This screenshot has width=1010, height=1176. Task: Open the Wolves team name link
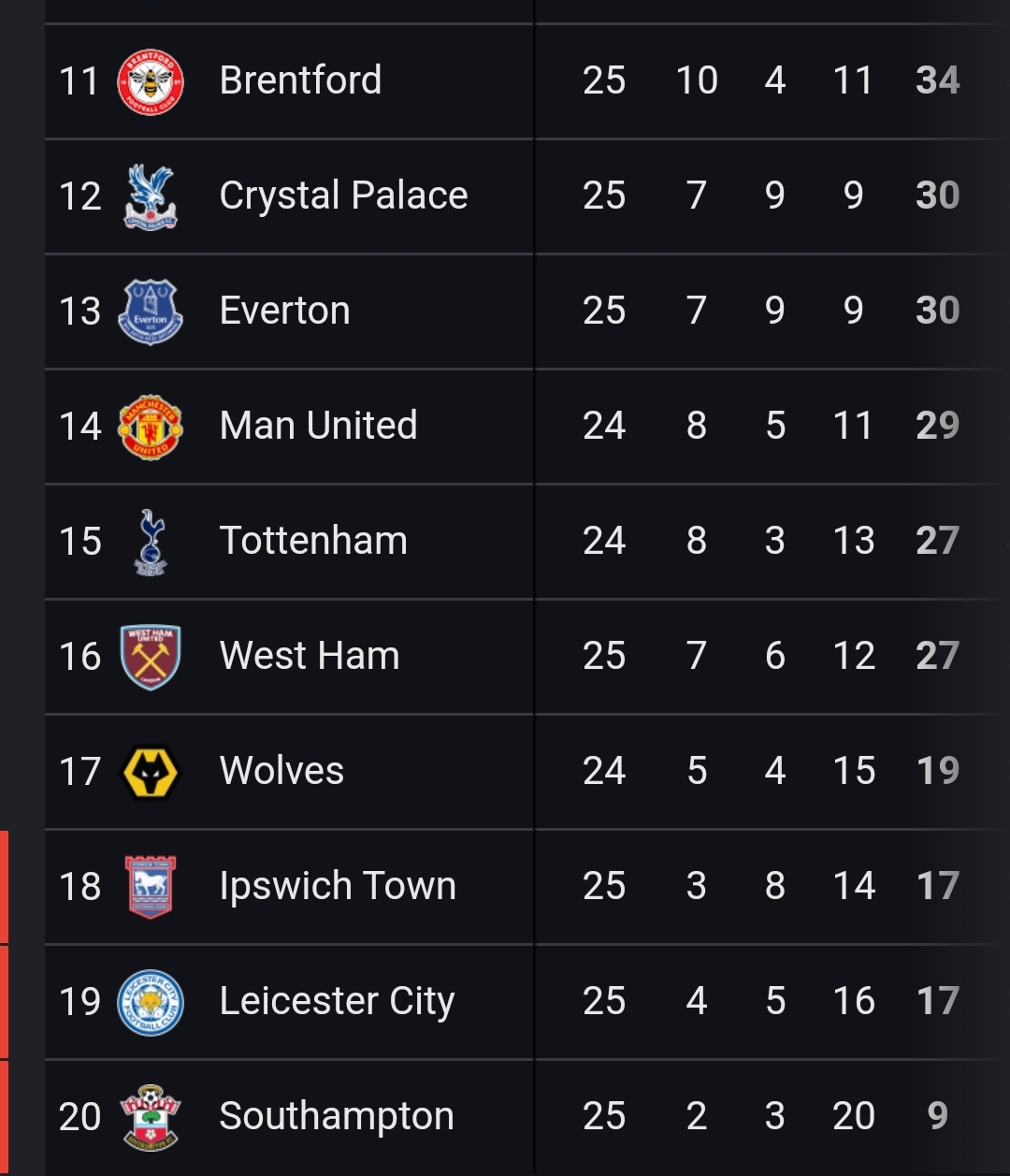281,771
